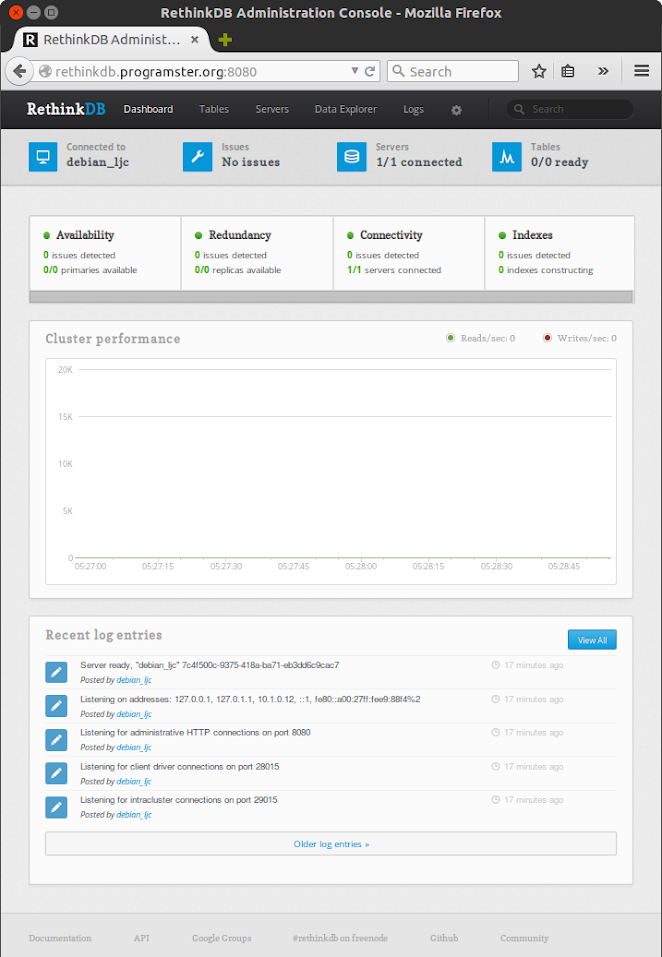
Task: Open the settings gear in navbar
Action: click(456, 110)
